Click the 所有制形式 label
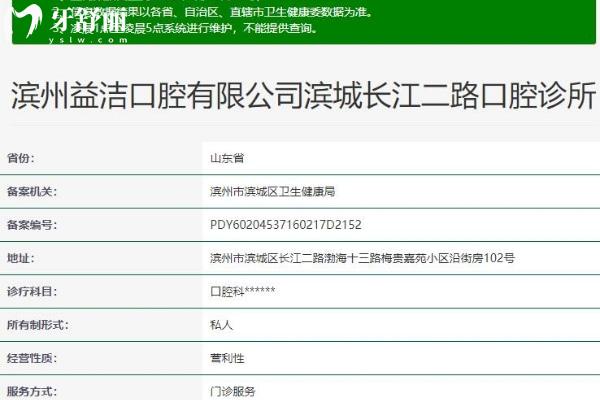The image size is (600, 400). 38,325
